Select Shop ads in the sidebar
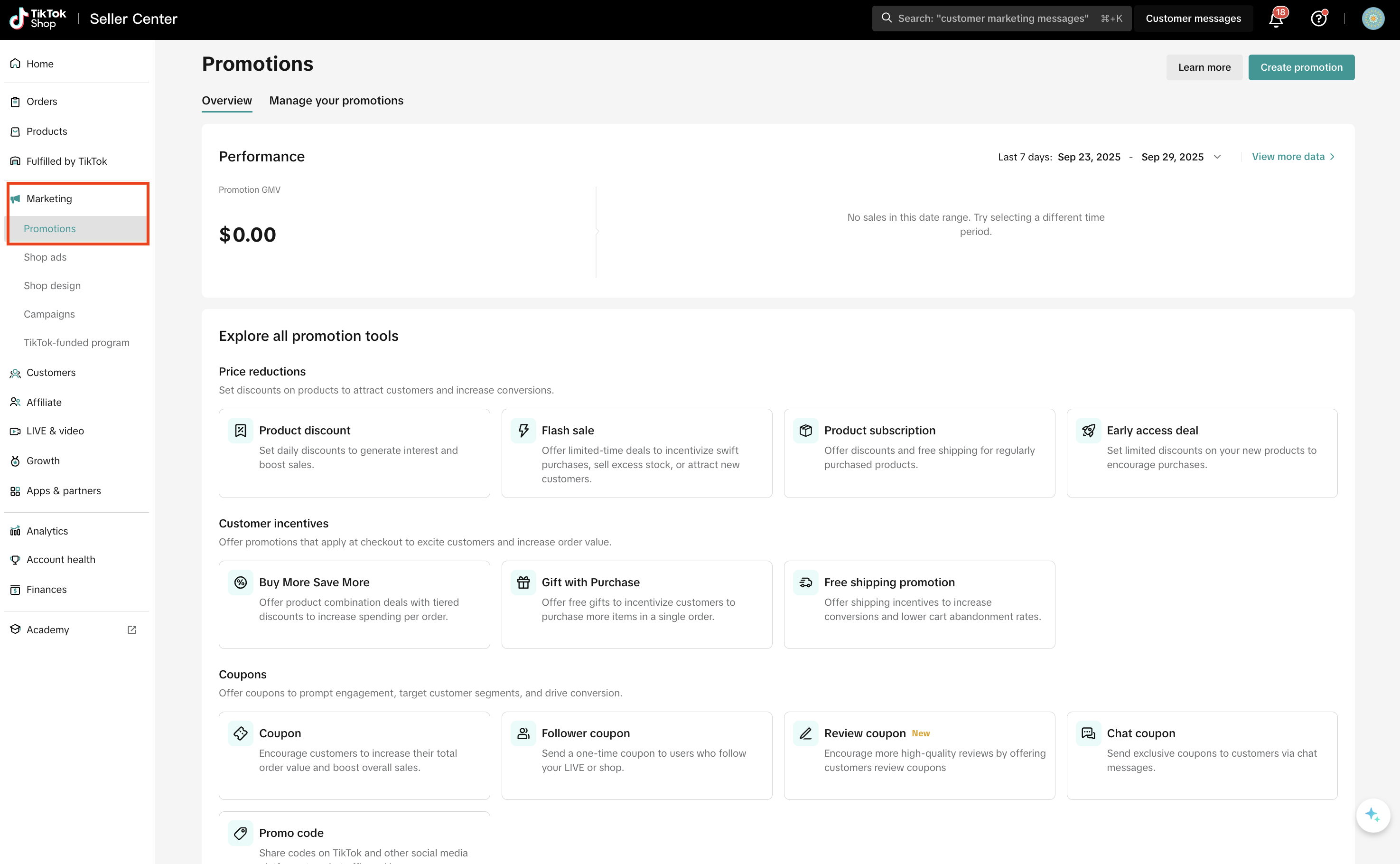Image resolution: width=1400 pixels, height=864 pixels. coord(45,257)
